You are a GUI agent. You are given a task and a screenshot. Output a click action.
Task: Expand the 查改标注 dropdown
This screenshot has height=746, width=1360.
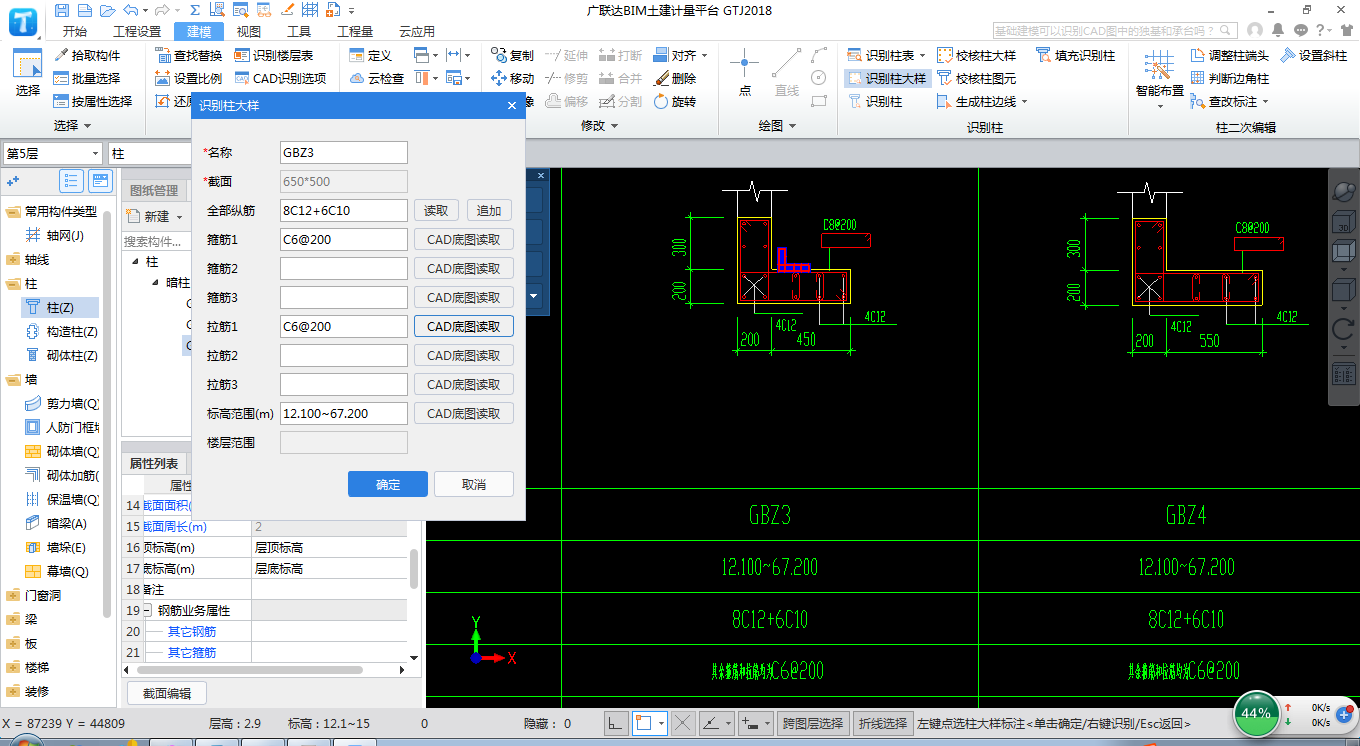point(1265,101)
